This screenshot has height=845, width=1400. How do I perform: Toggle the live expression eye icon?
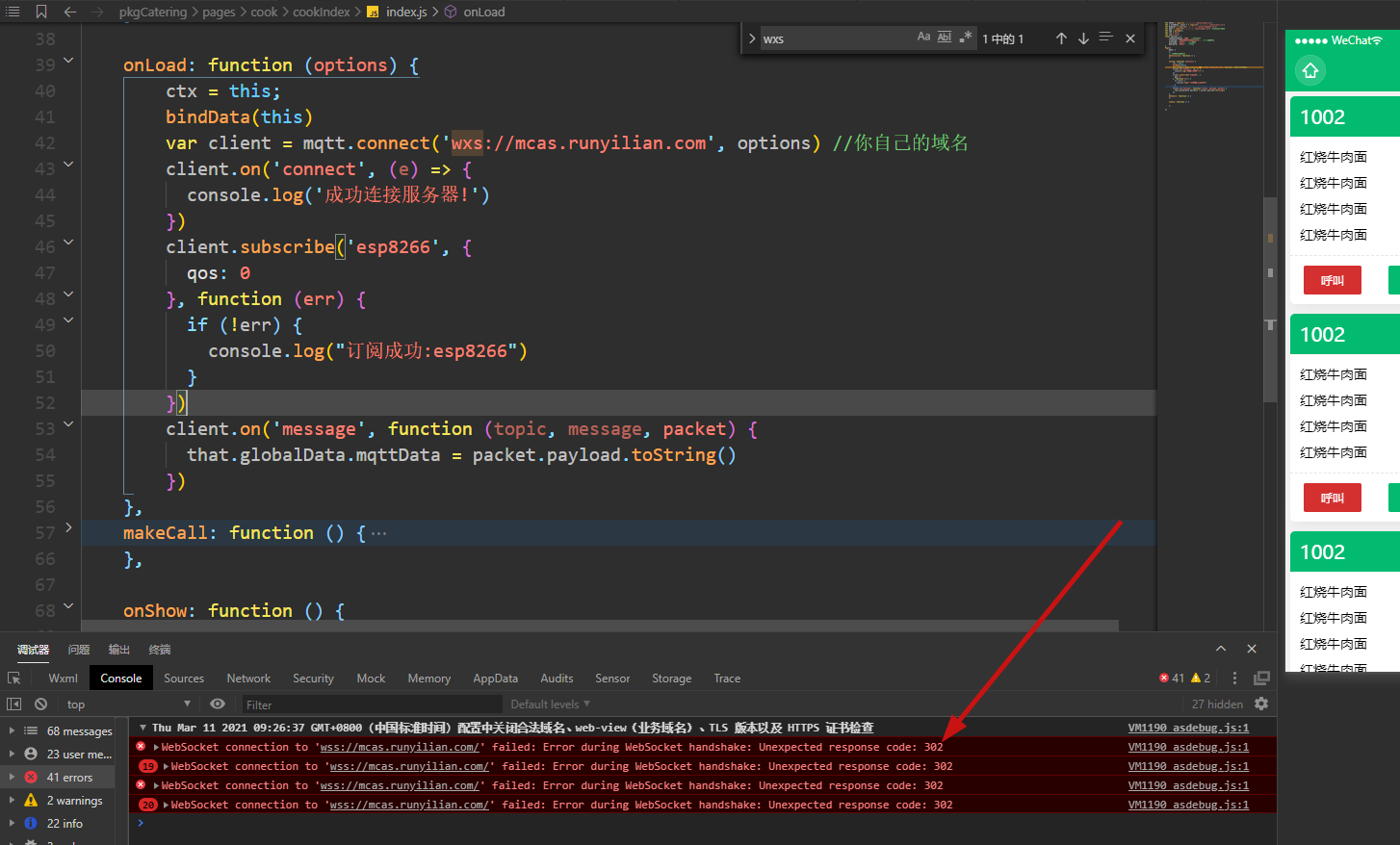tap(218, 704)
